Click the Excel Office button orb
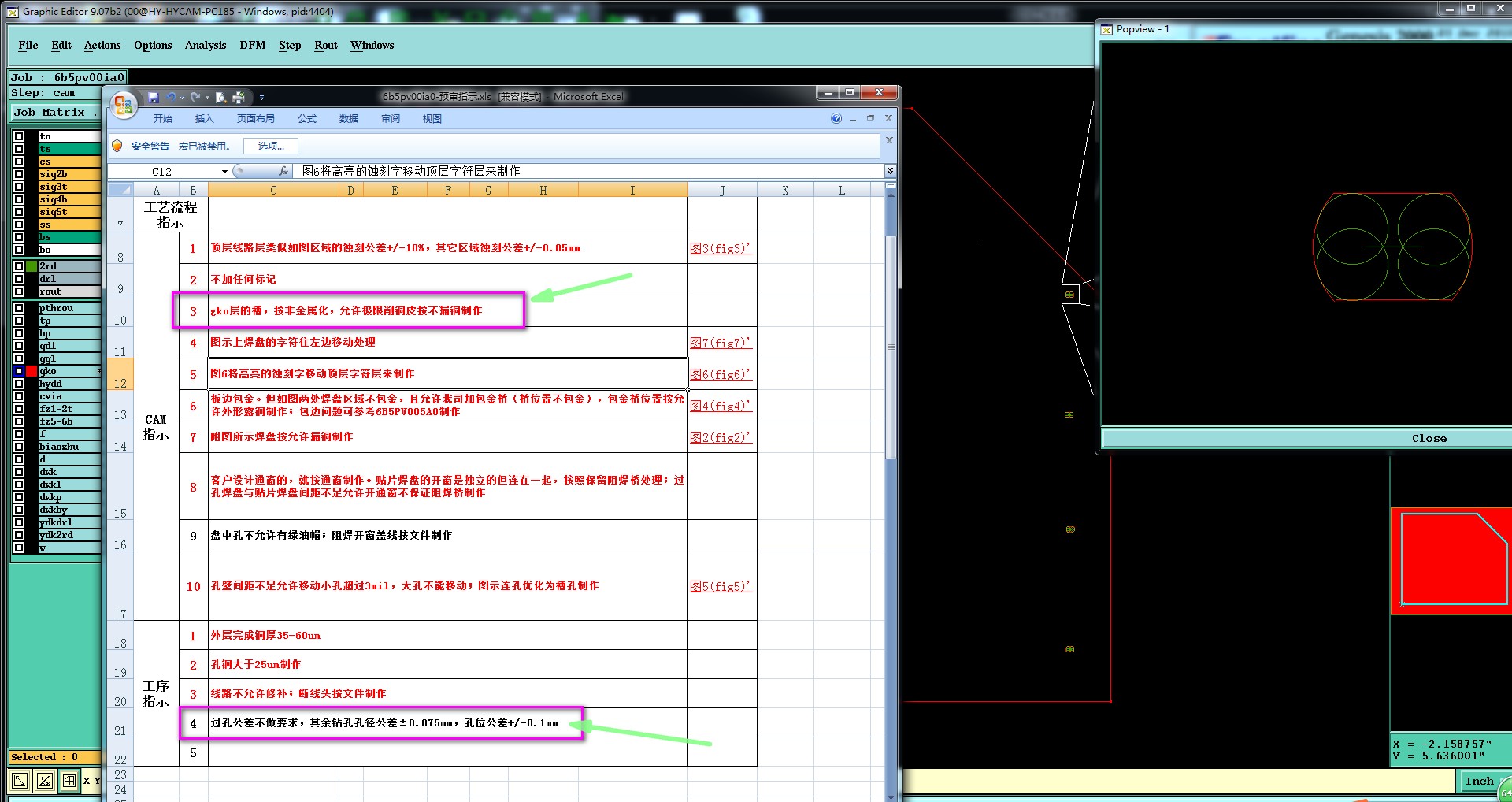Screen dimensions: 1512x802 tap(124, 104)
